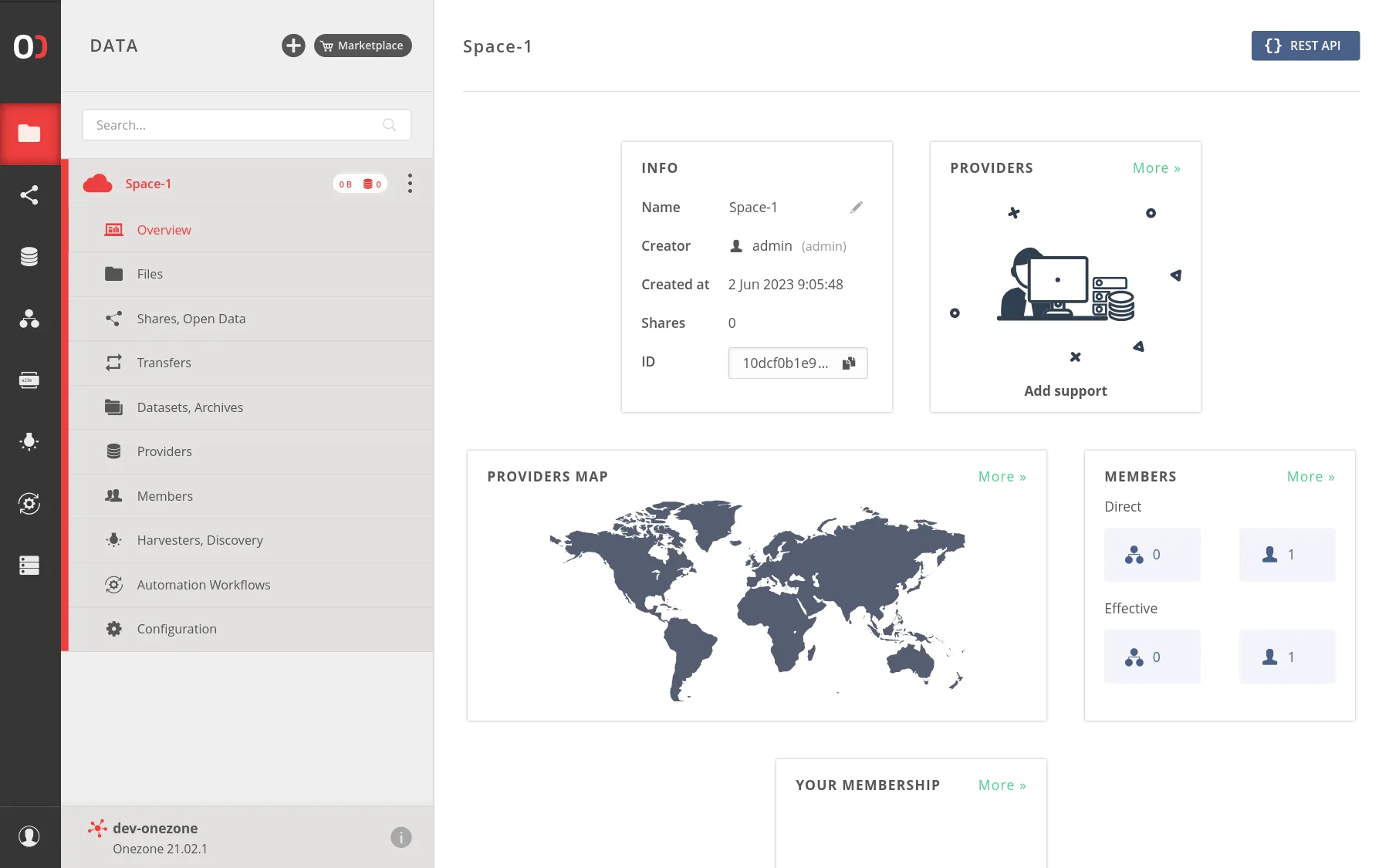The height and width of the screenshot is (868, 1389).
Task: Open the Automation icon in left sidebar
Action: (29, 504)
